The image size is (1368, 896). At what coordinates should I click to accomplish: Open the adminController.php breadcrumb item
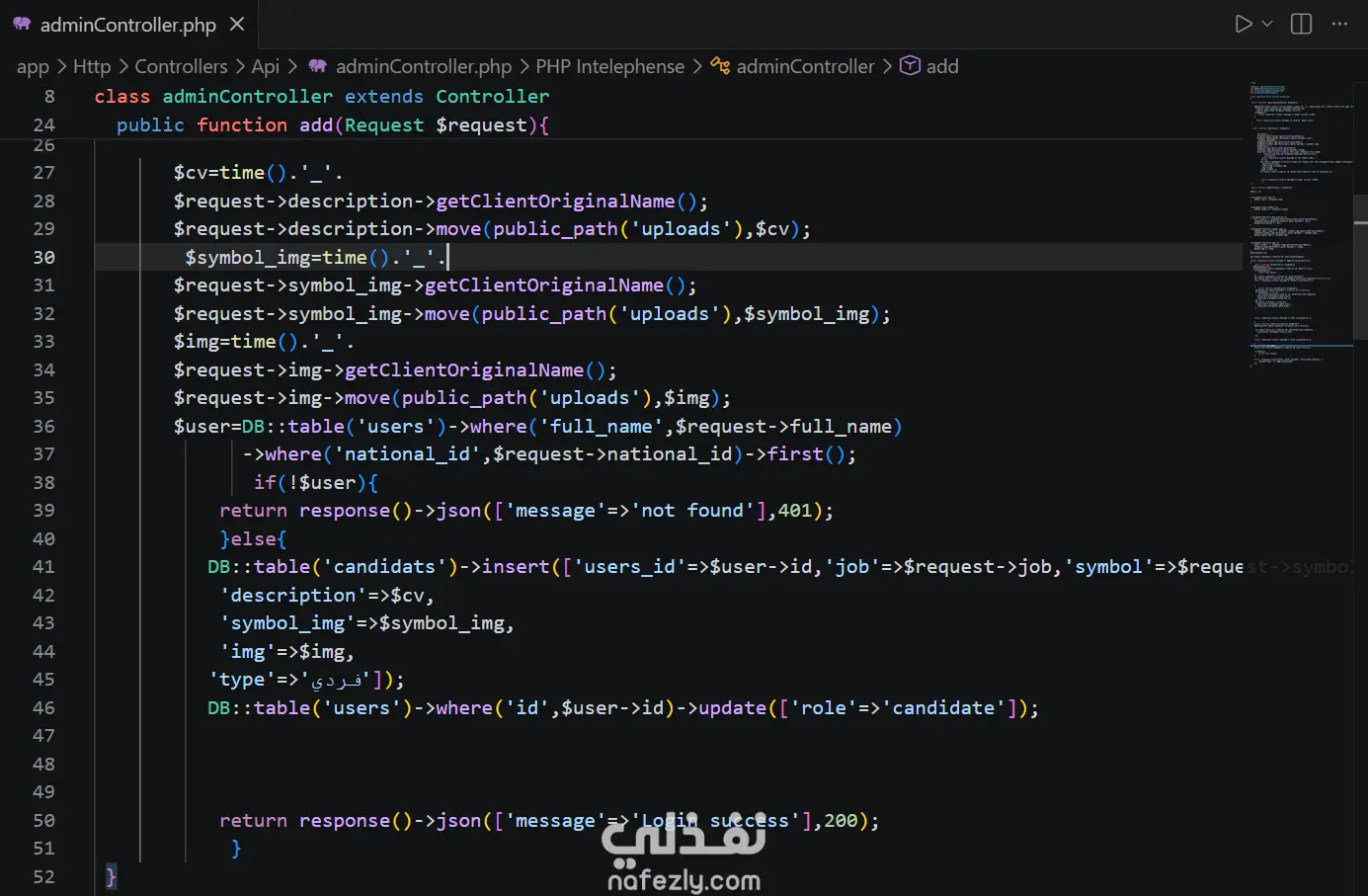click(424, 66)
